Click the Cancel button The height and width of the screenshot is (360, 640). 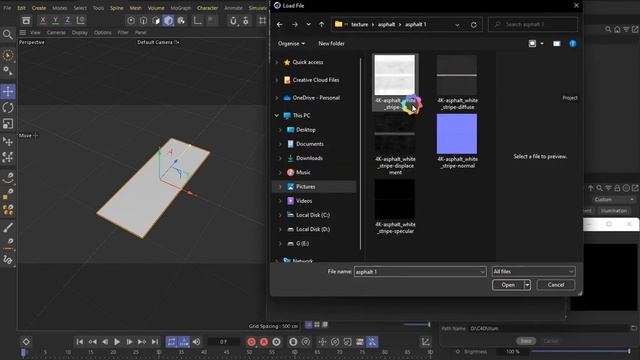(x=556, y=285)
